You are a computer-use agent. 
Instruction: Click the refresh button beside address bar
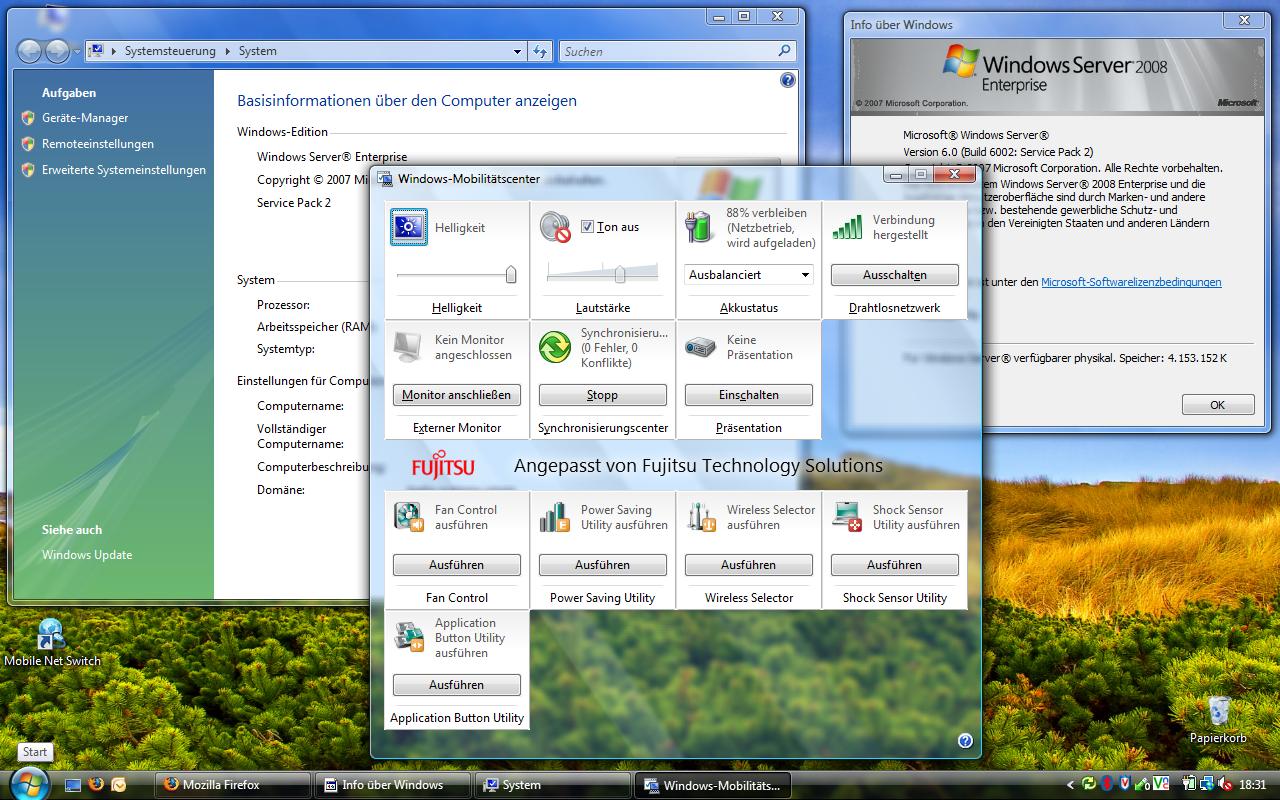point(540,51)
